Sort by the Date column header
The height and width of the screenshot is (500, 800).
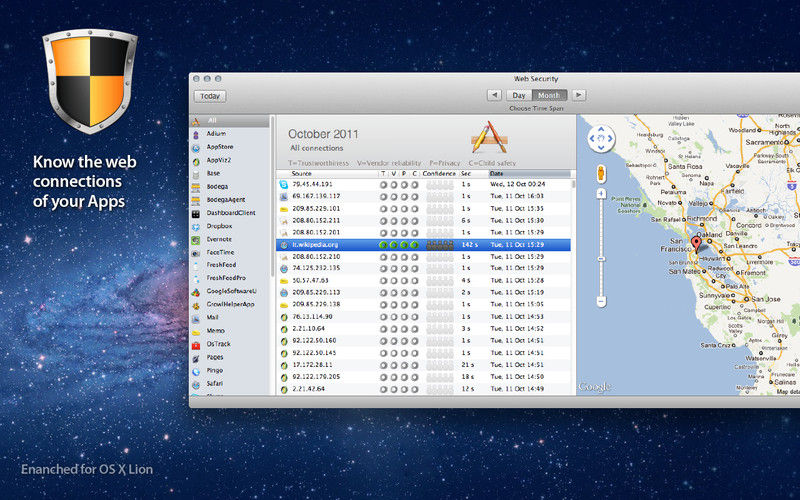pyautogui.click(x=529, y=173)
